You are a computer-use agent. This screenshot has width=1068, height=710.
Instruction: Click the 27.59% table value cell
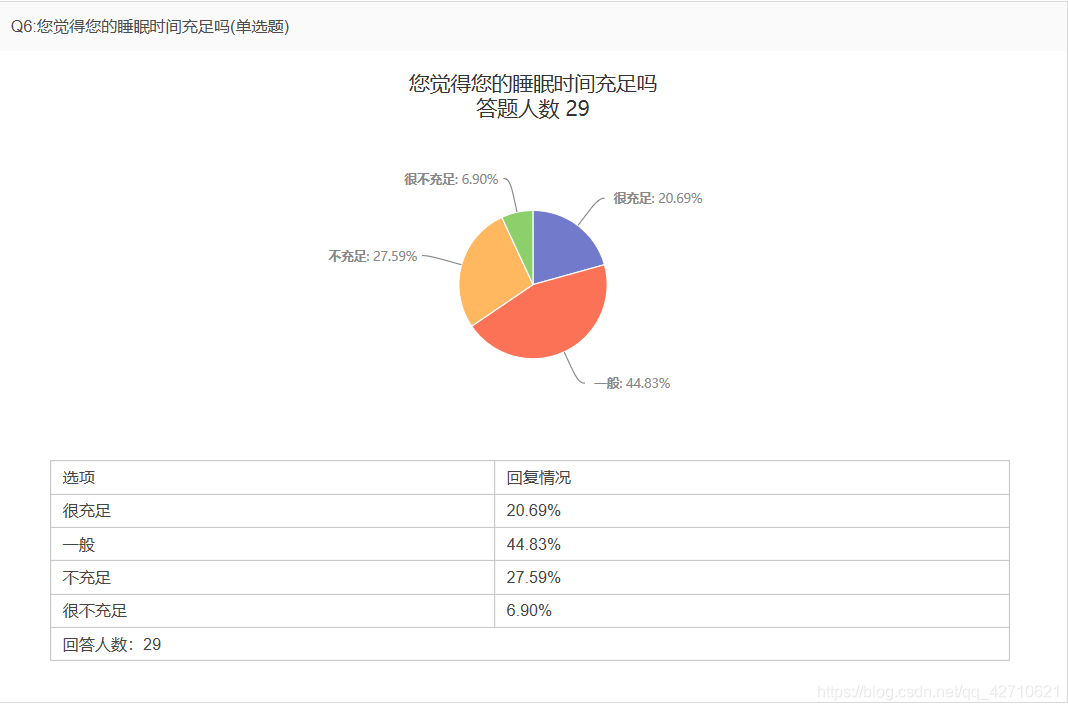pos(752,578)
